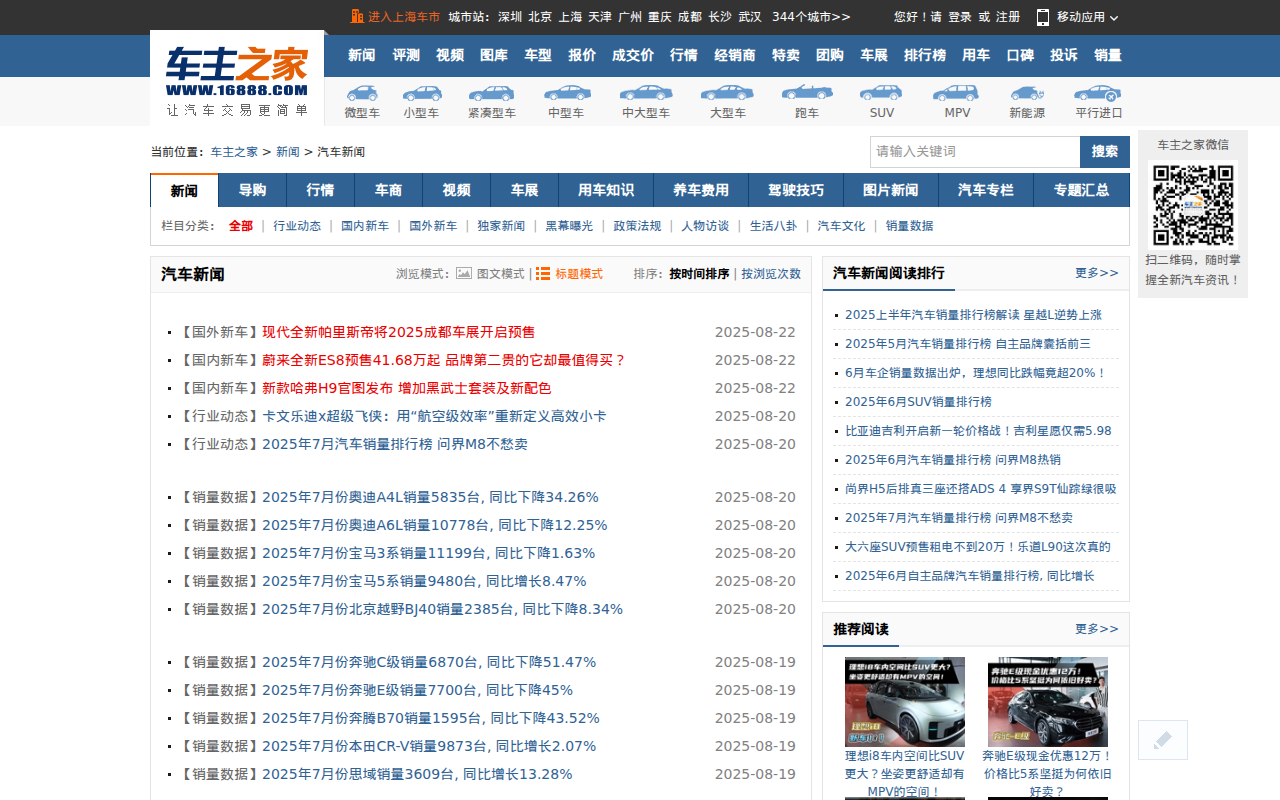Image resolution: width=1280 pixels, height=800 pixels.
Task: Open article 2025年7月份本田CR-V销量9873台
Action: pyautogui.click(x=429, y=746)
